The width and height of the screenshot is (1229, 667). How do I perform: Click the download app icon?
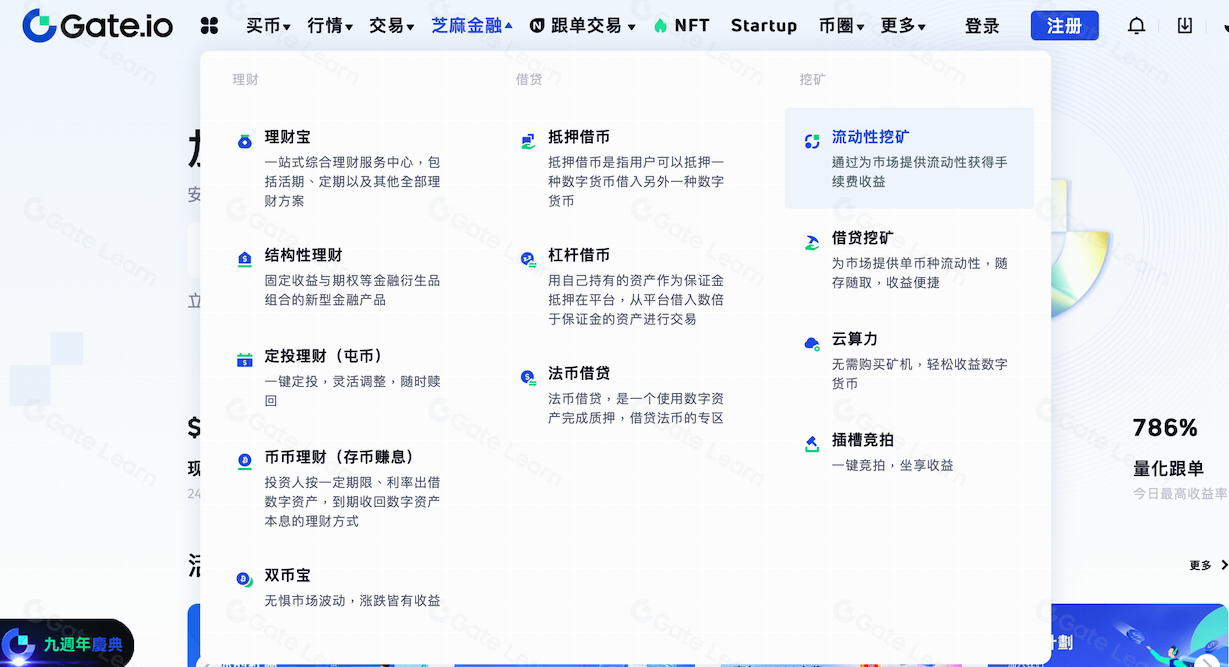coord(1185,26)
